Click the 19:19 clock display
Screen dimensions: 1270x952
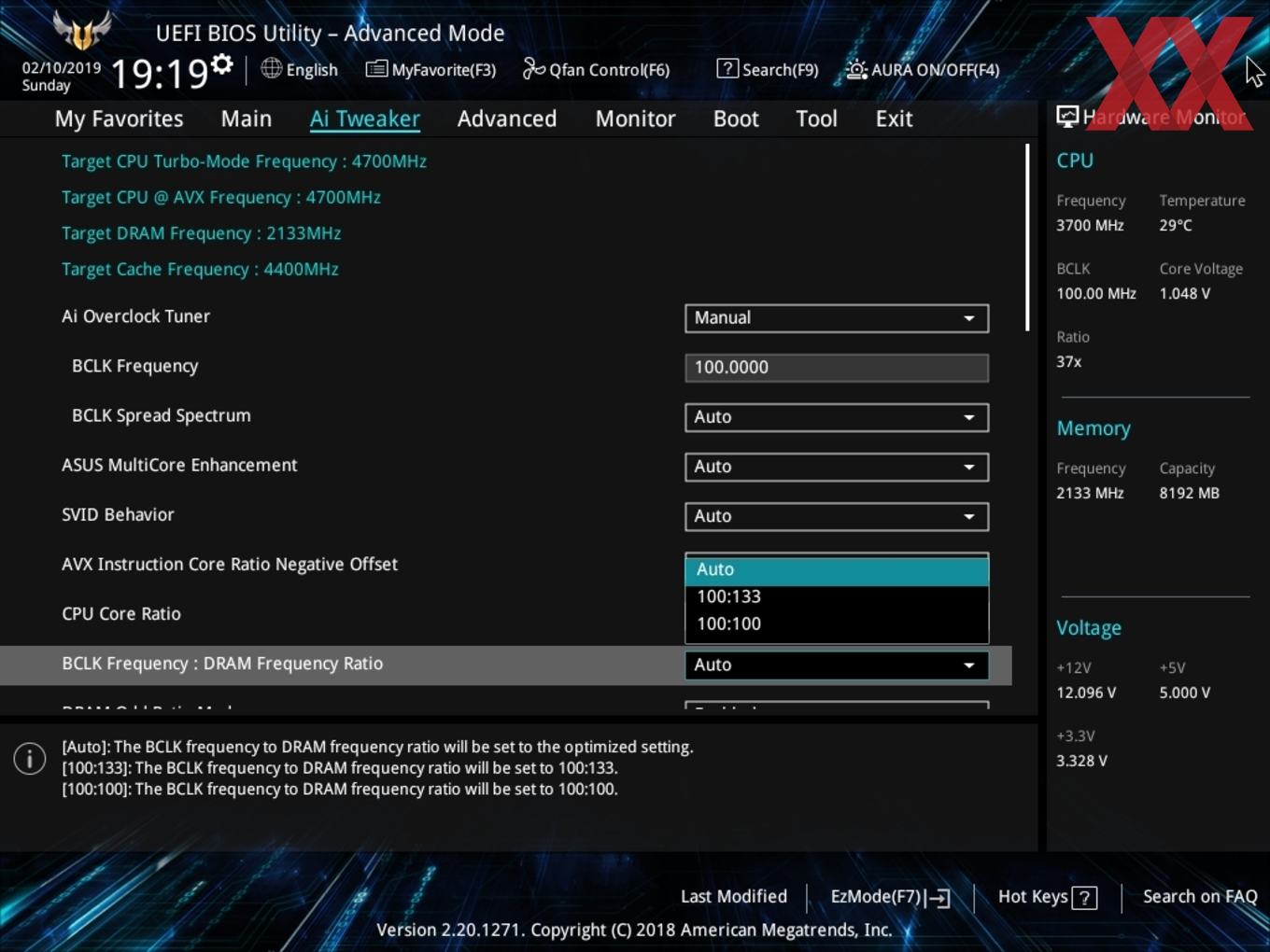pos(159,74)
